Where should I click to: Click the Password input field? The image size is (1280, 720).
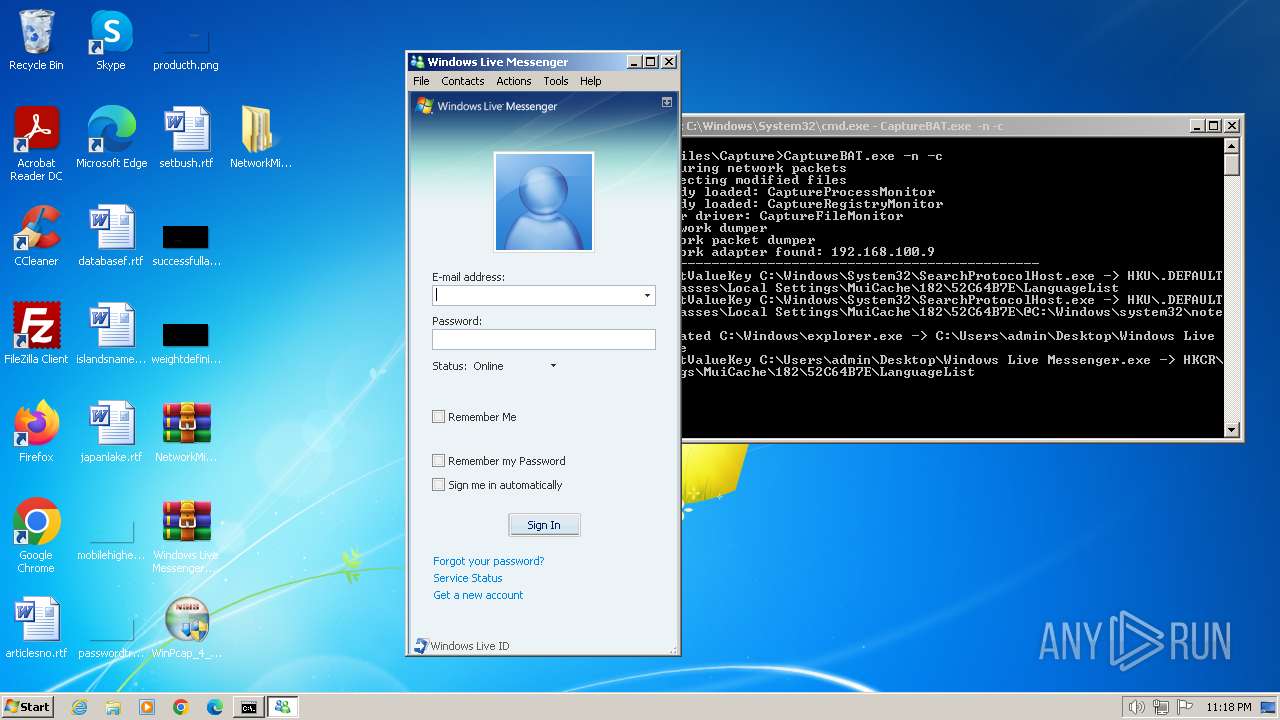point(544,340)
